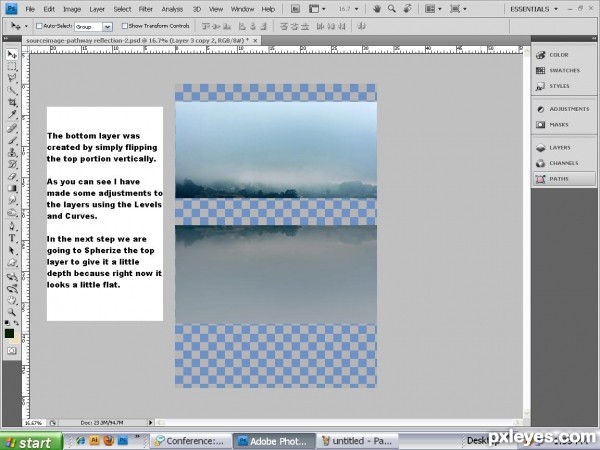Select the History Brush tool
Screen dimensions: 600x450
coord(12,164)
